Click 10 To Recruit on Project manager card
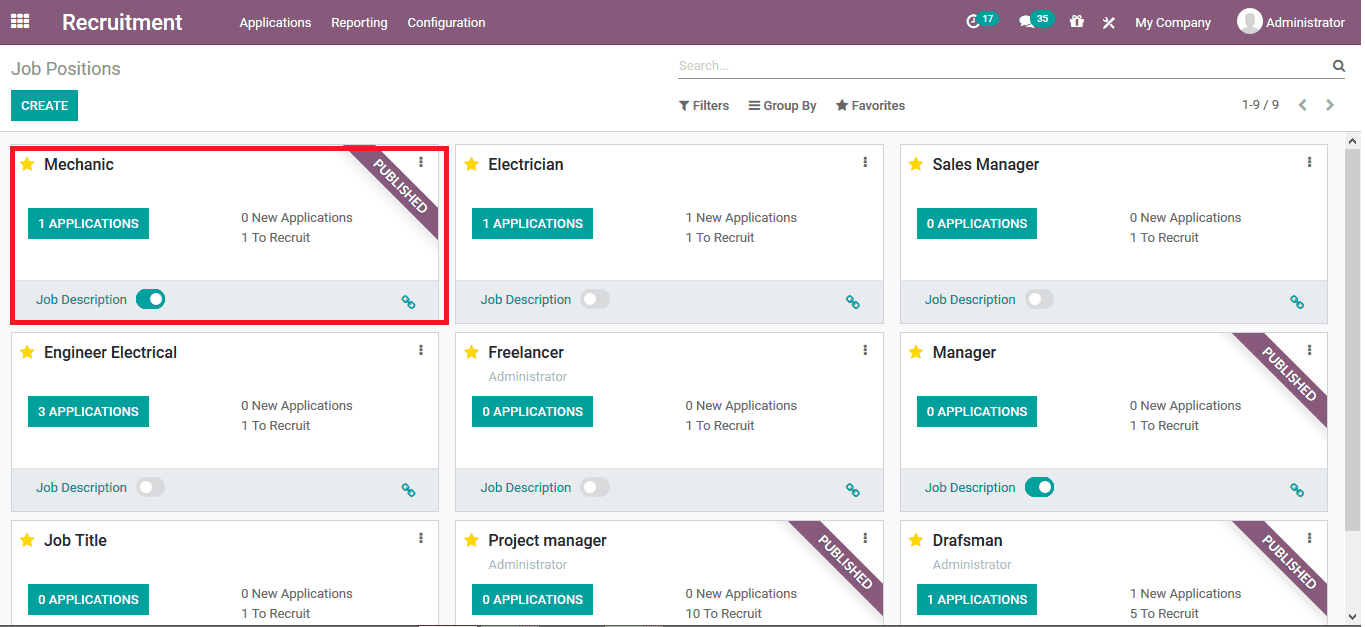Image resolution: width=1365 pixels, height=627 pixels. click(x=723, y=613)
